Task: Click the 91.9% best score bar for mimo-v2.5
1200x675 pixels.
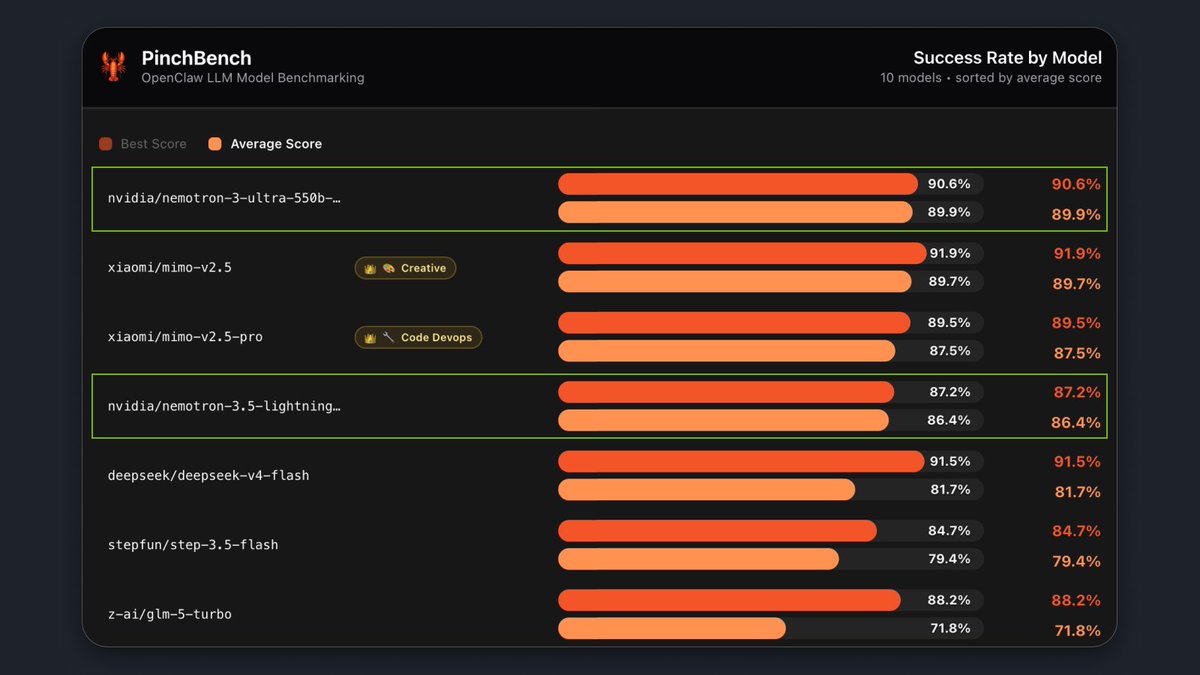Action: coord(742,253)
